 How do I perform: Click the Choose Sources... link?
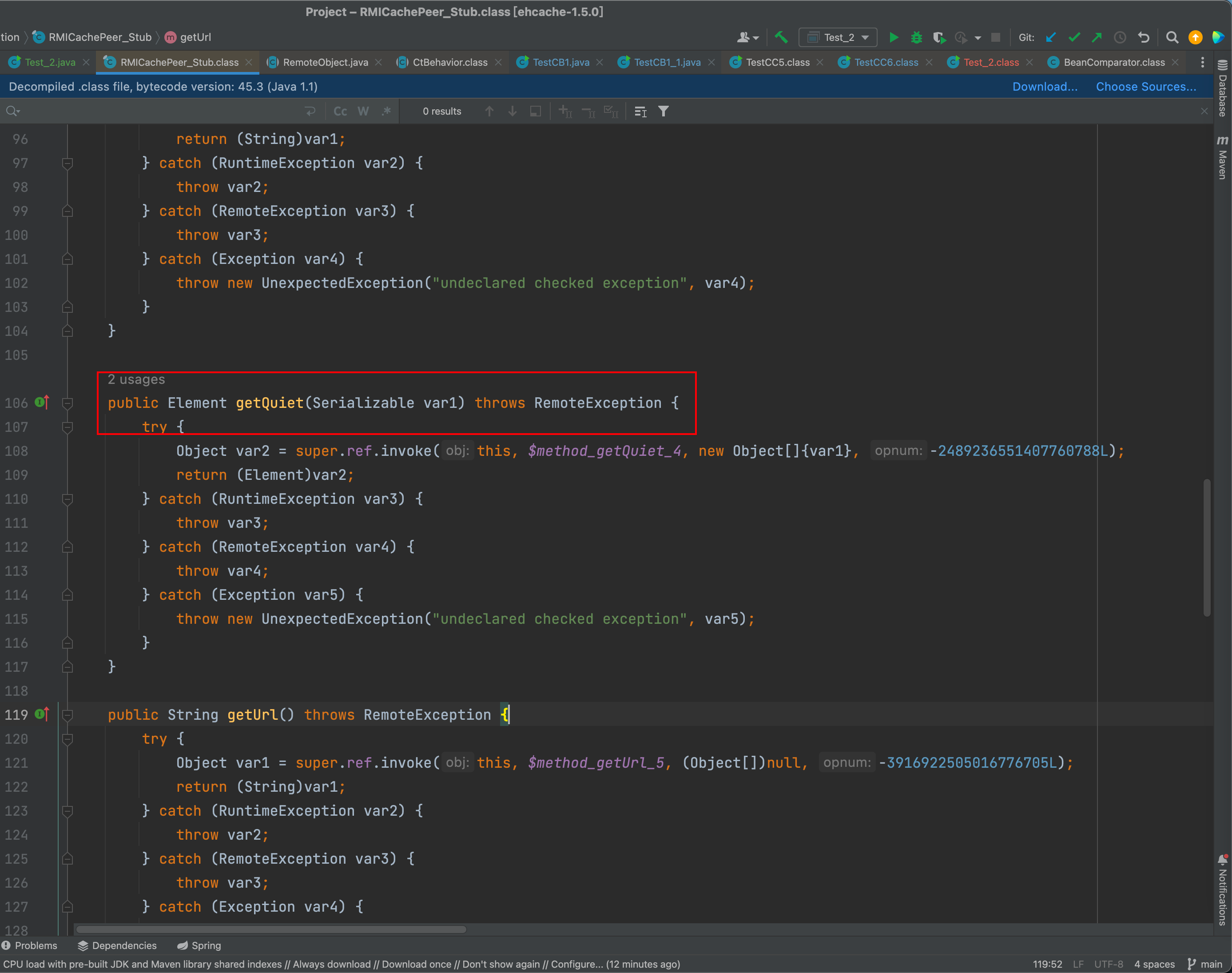coord(1145,87)
